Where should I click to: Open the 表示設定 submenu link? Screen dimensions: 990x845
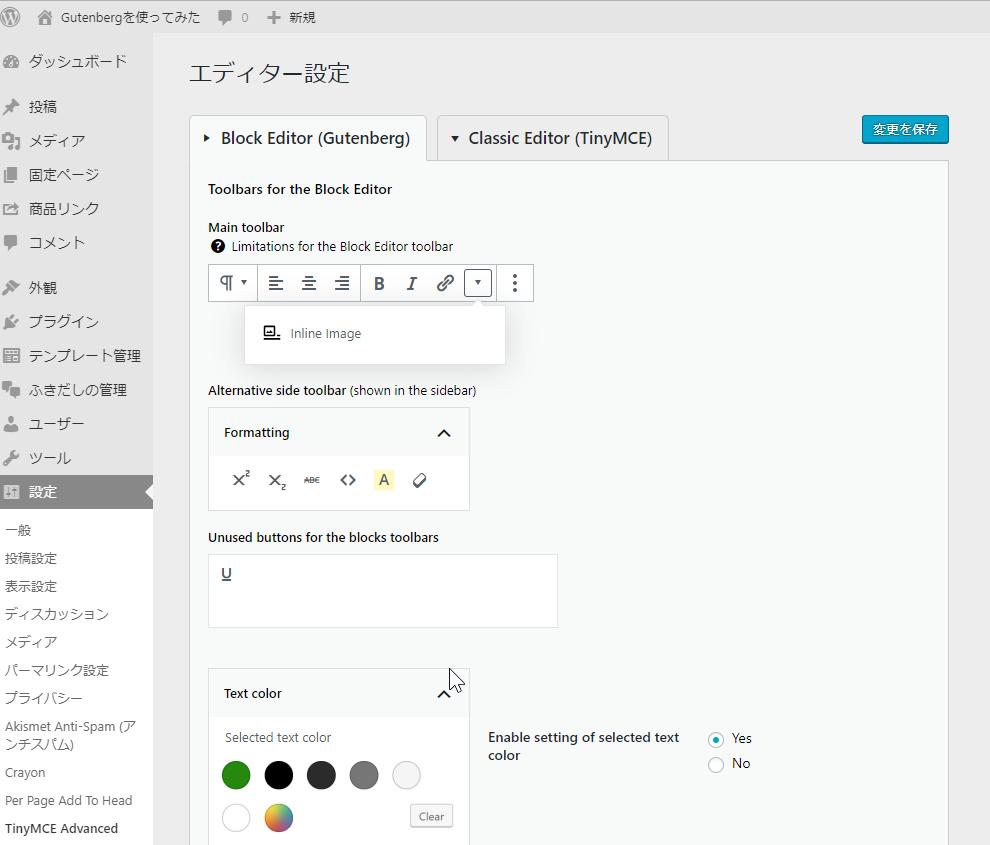coord(31,586)
